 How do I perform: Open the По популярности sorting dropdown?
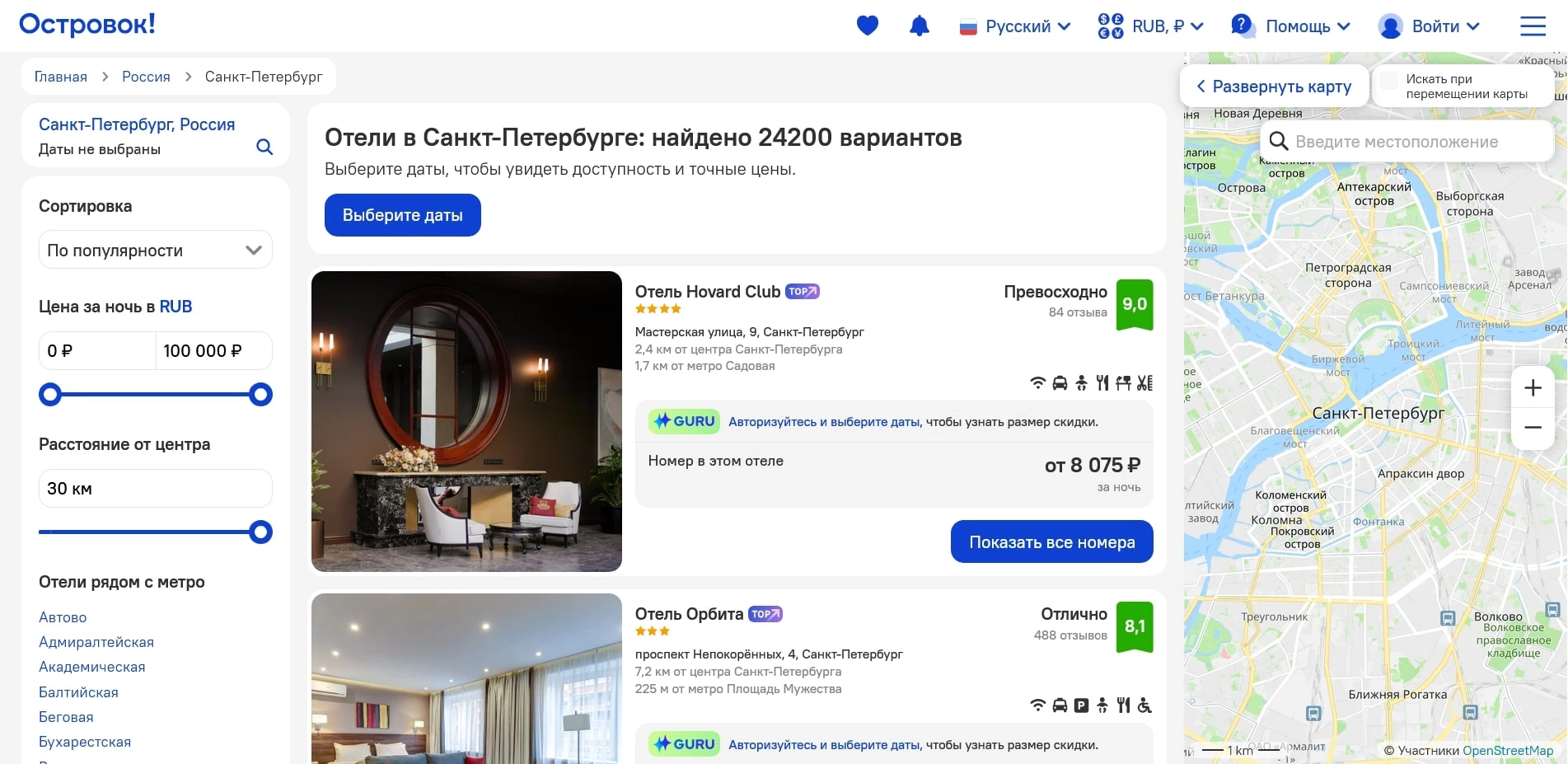pos(155,249)
